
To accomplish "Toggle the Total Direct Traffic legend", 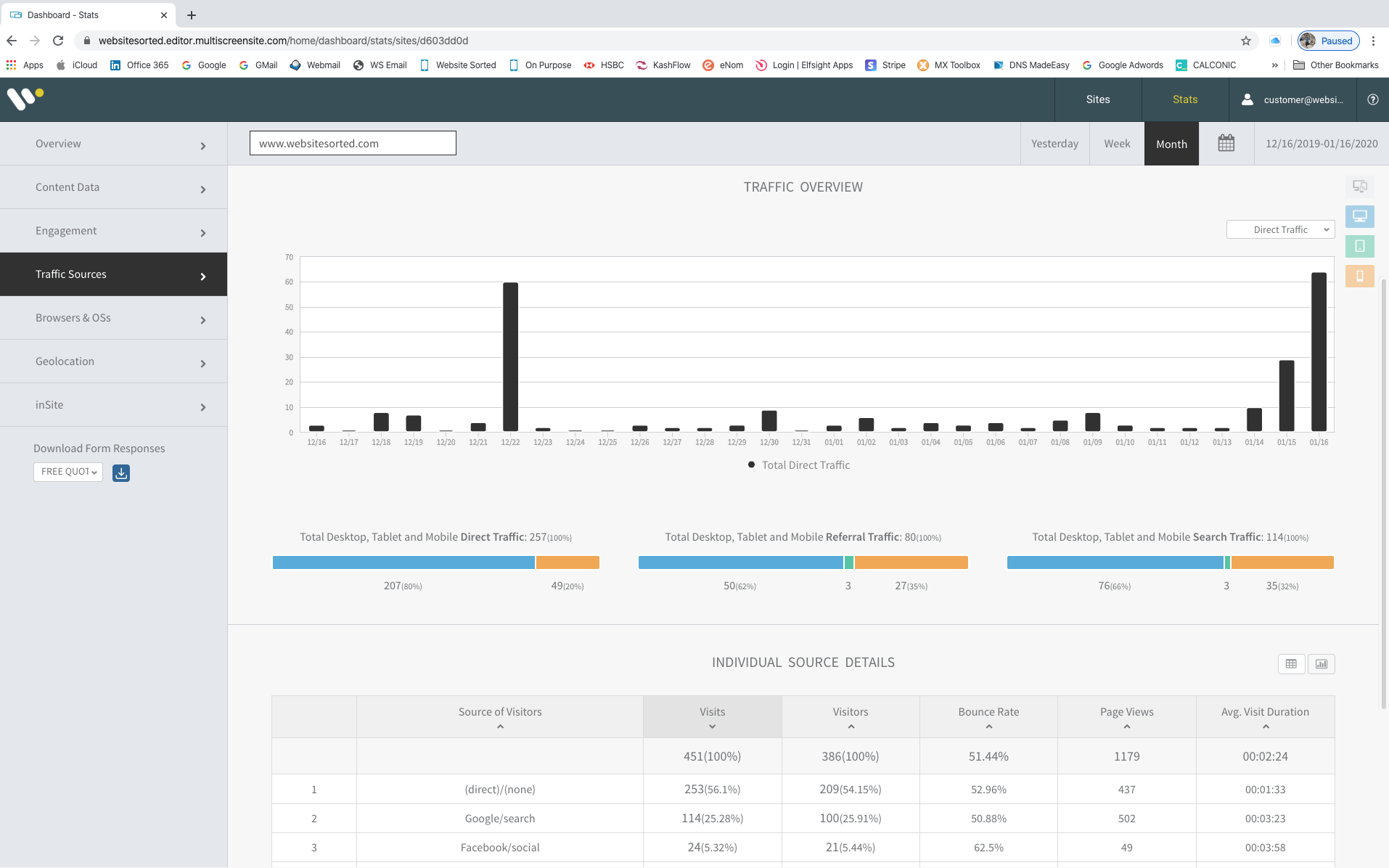I will pyautogui.click(x=798, y=464).
